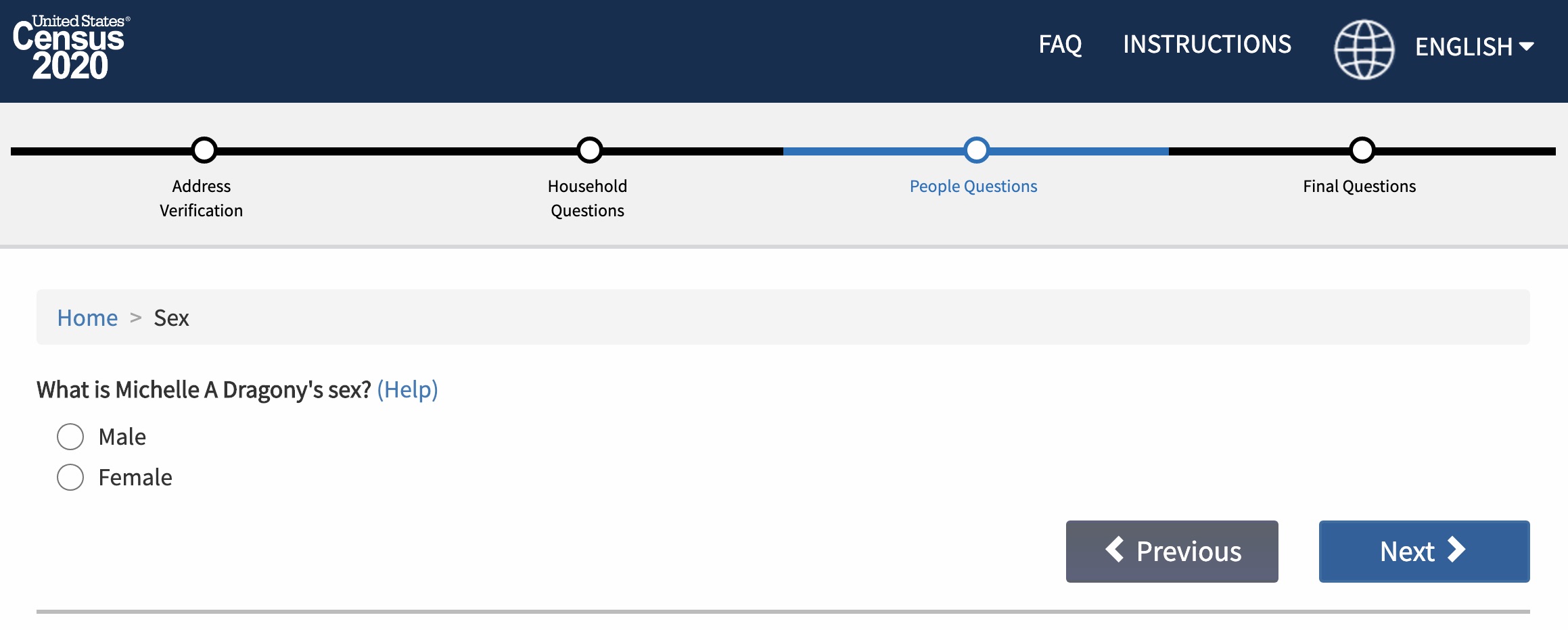This screenshot has width=1568, height=630.
Task: Open the ENGLISH language selector
Action: click(1474, 47)
